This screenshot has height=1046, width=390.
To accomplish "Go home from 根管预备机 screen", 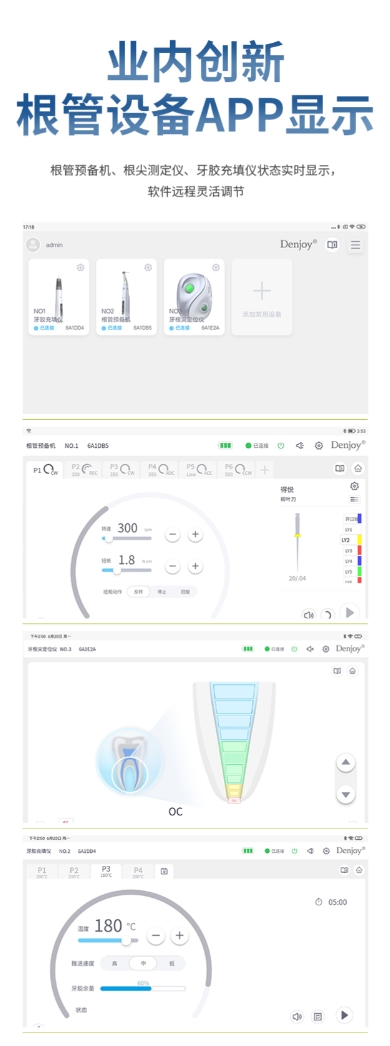I will (358, 469).
